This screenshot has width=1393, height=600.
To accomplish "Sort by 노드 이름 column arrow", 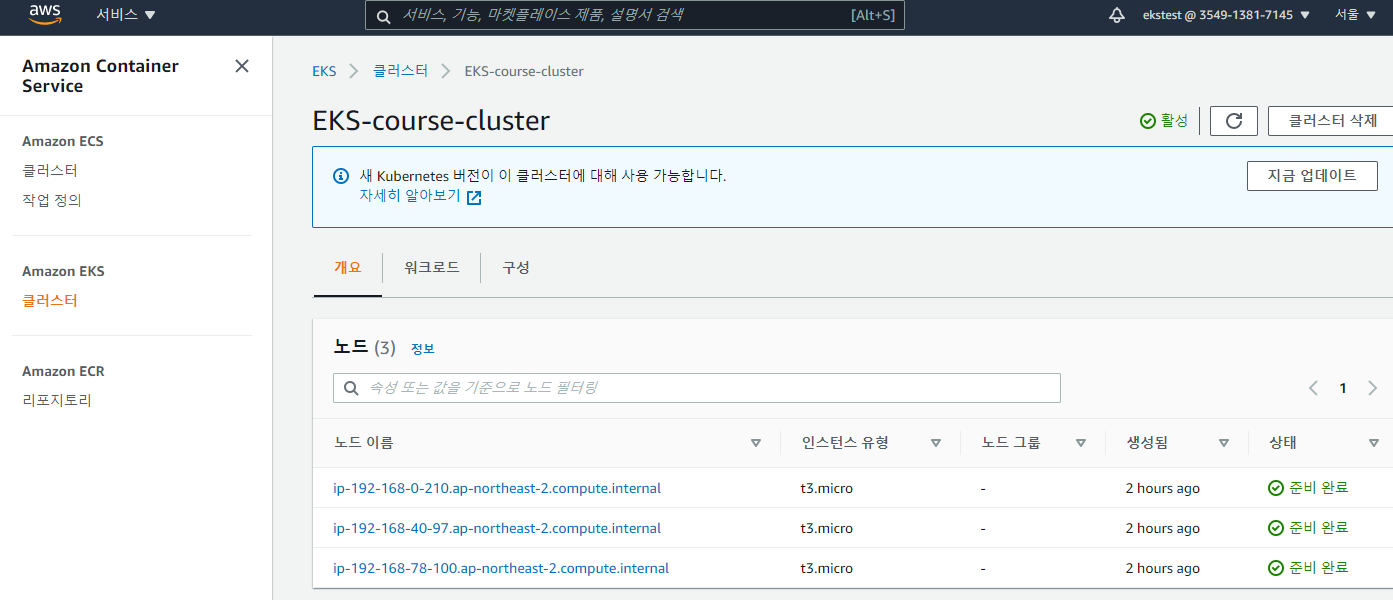I will coord(756,443).
